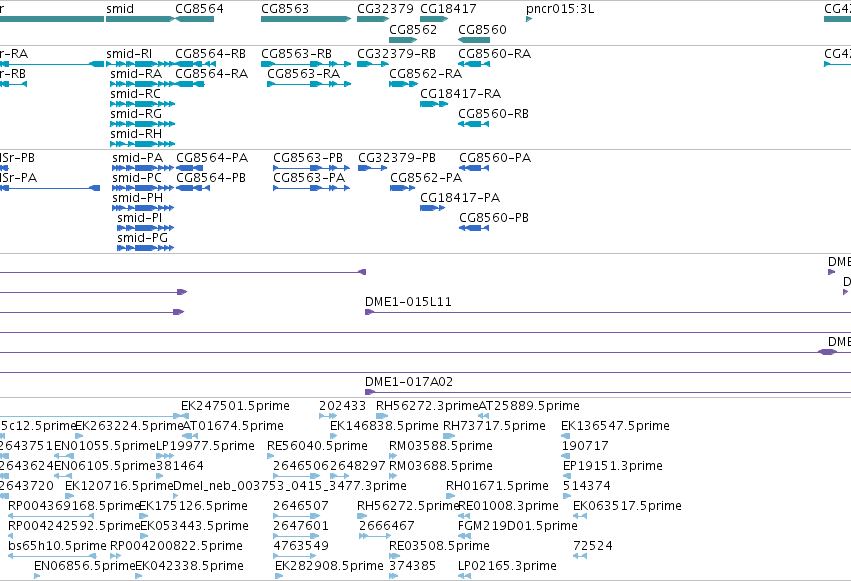Select the CG8562 gene
This screenshot has width=851, height=581.
(403, 40)
